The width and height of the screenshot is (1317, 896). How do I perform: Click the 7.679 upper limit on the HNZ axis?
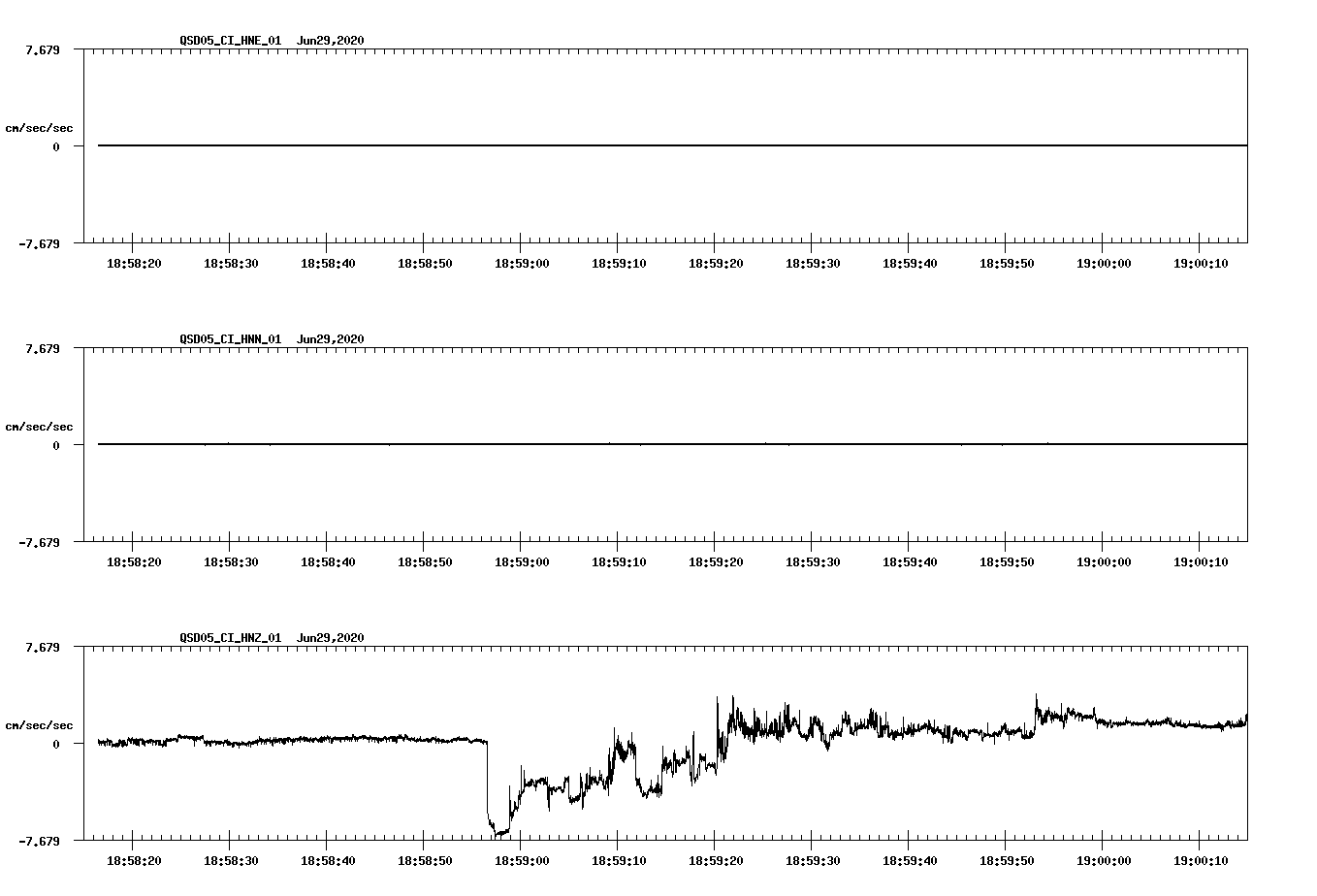point(43,647)
